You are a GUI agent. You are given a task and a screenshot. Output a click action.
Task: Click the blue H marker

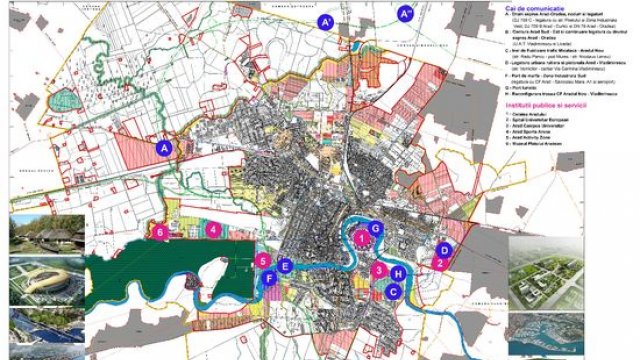[398, 274]
